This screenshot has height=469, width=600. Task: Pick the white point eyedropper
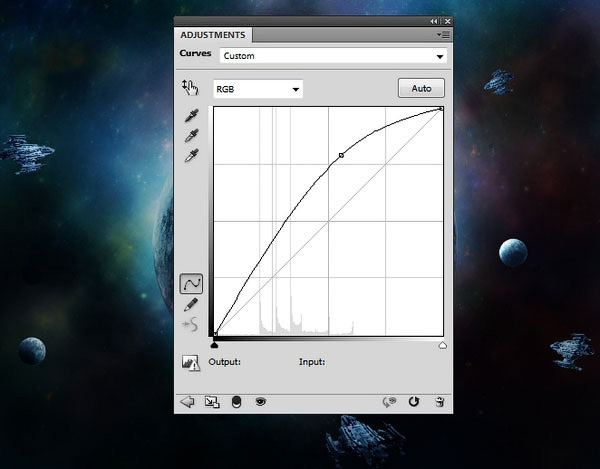point(191,155)
